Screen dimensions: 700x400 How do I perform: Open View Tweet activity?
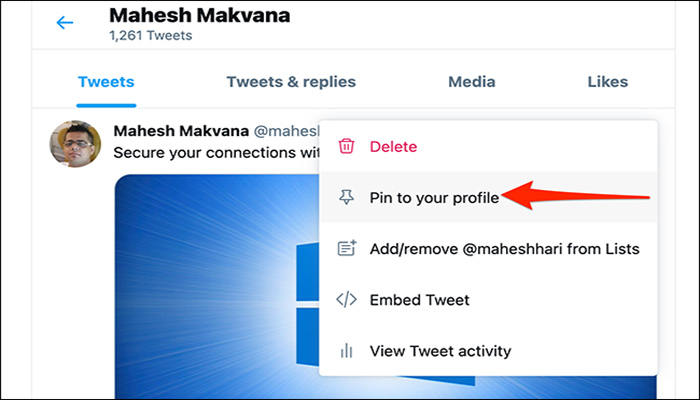click(x=440, y=351)
